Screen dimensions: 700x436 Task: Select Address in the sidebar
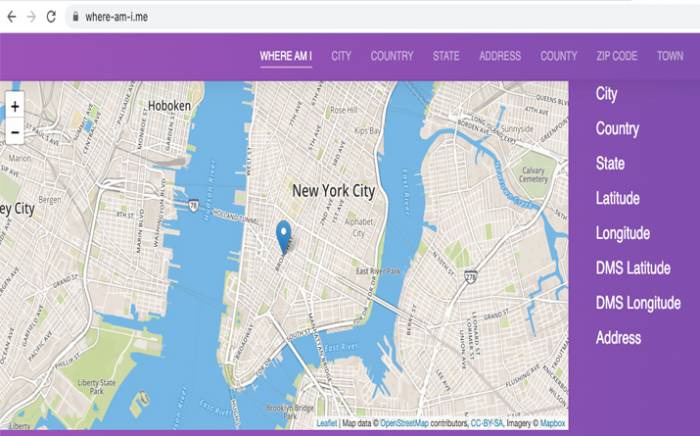point(618,337)
